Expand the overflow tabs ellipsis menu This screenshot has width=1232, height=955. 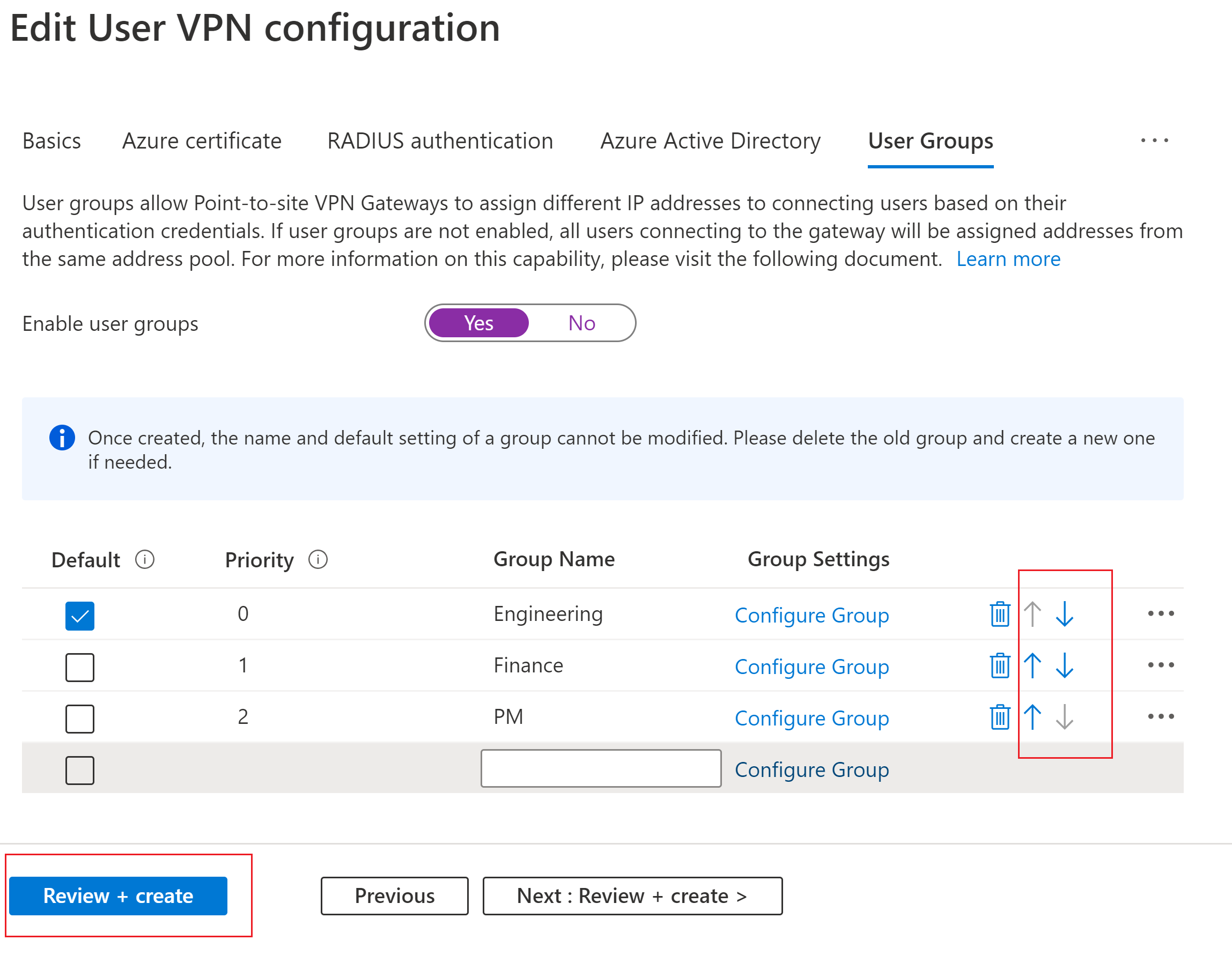click(1154, 140)
